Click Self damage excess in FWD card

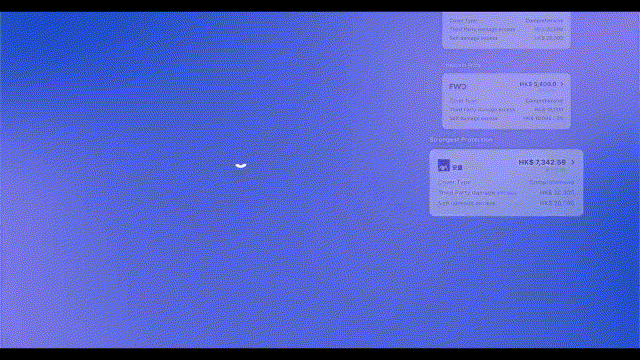pyautogui.click(x=506, y=118)
